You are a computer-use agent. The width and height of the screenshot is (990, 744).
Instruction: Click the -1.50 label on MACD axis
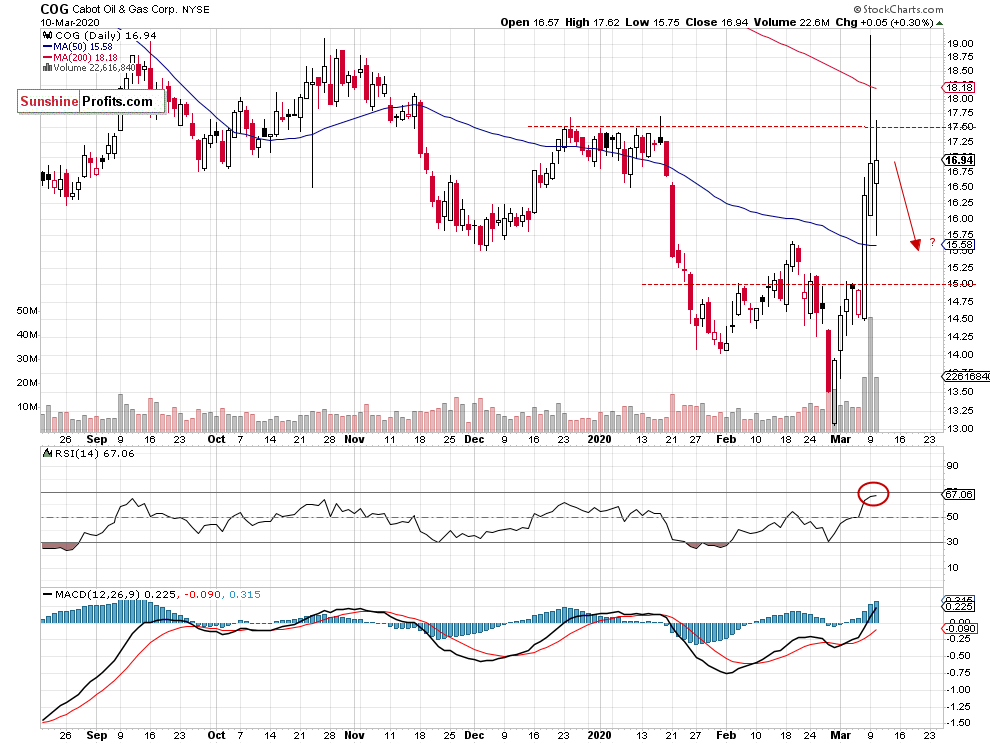click(x=960, y=723)
